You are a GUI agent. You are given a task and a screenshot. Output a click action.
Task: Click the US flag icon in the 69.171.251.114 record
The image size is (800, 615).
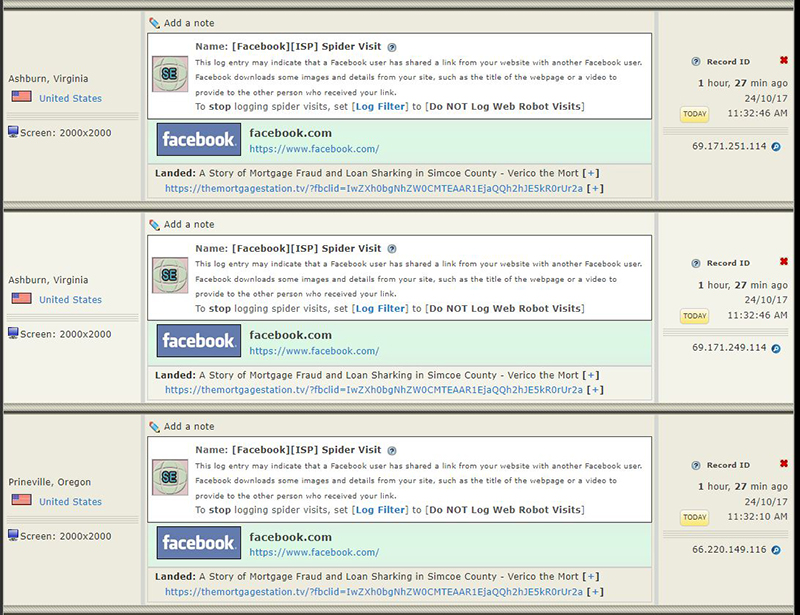(21, 96)
